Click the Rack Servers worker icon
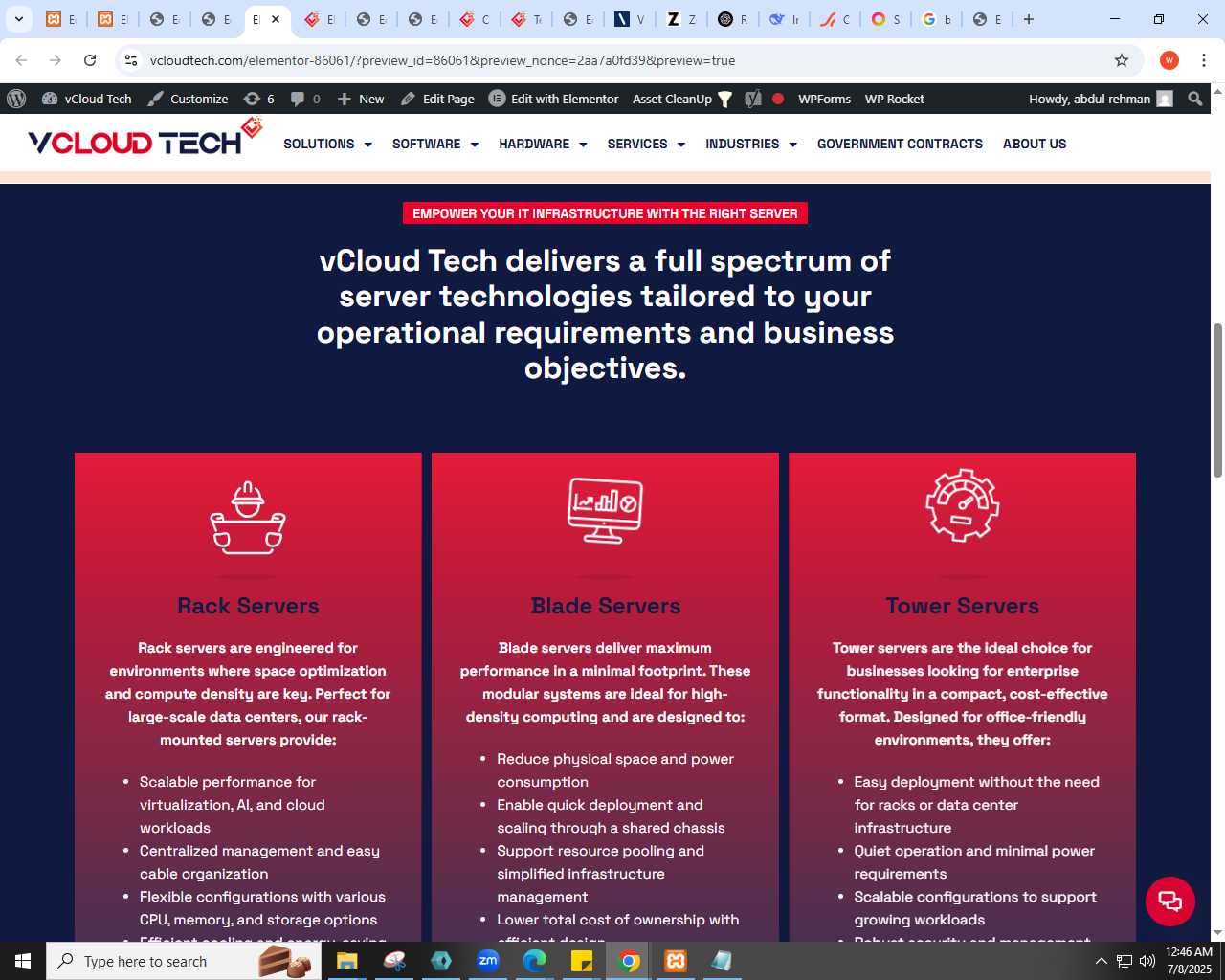 click(x=248, y=517)
